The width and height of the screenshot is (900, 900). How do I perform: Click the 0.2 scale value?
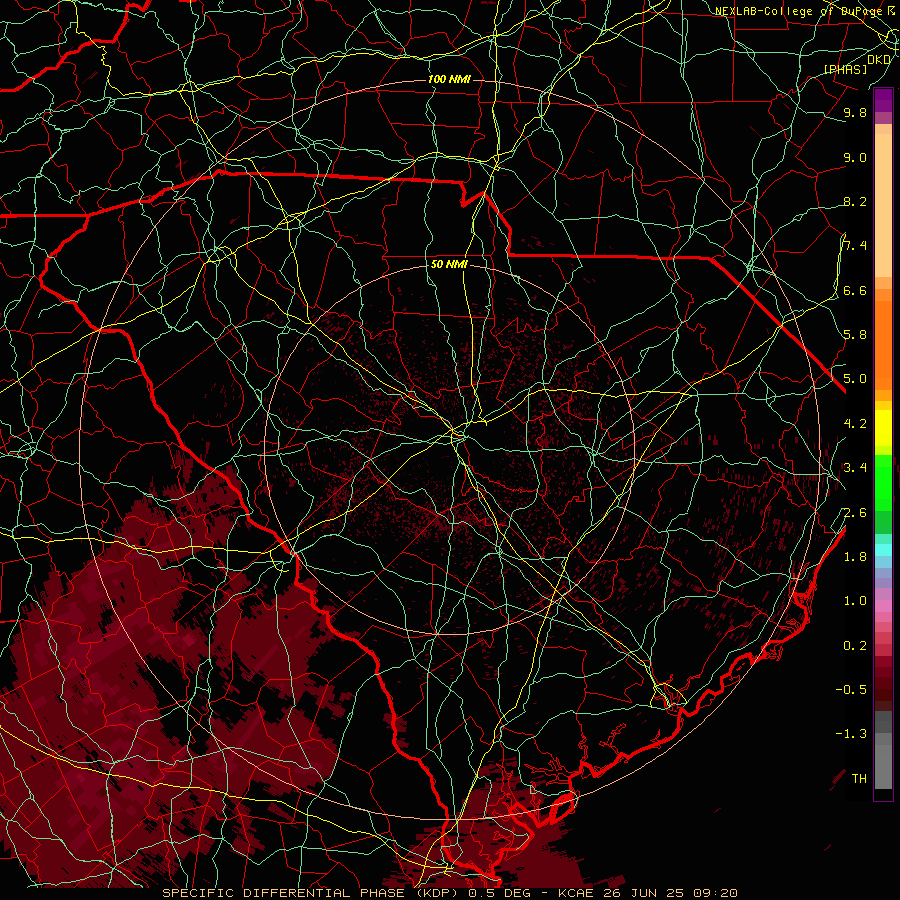pos(855,646)
